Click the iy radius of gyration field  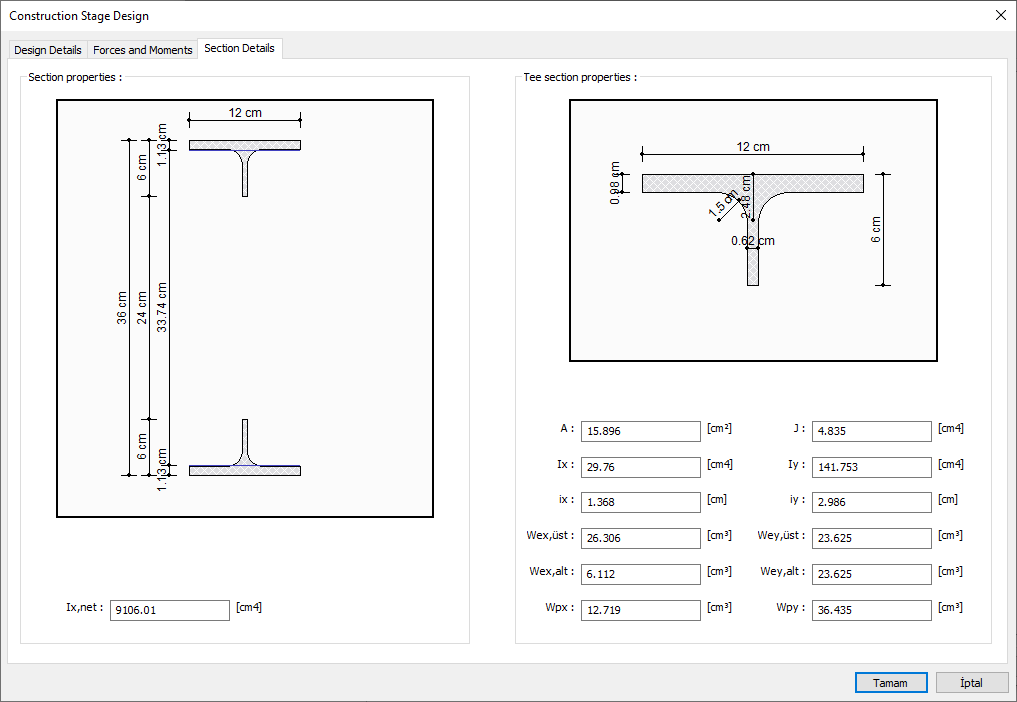[x=871, y=502]
